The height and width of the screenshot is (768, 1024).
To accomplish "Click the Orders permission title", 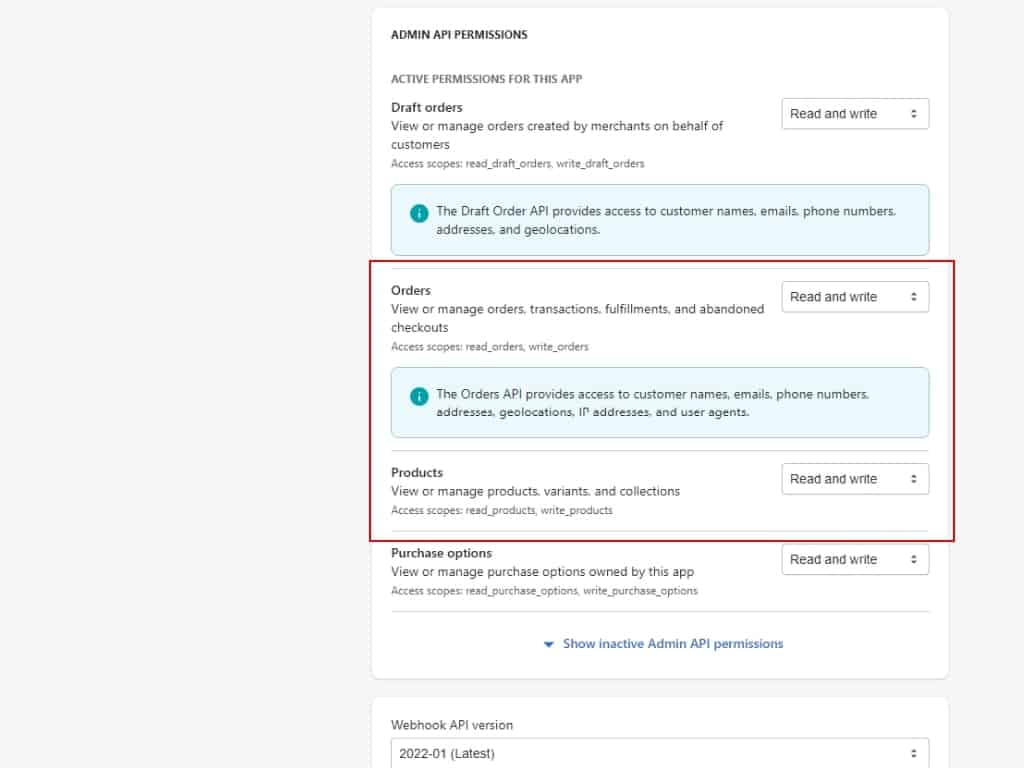I will [411, 290].
